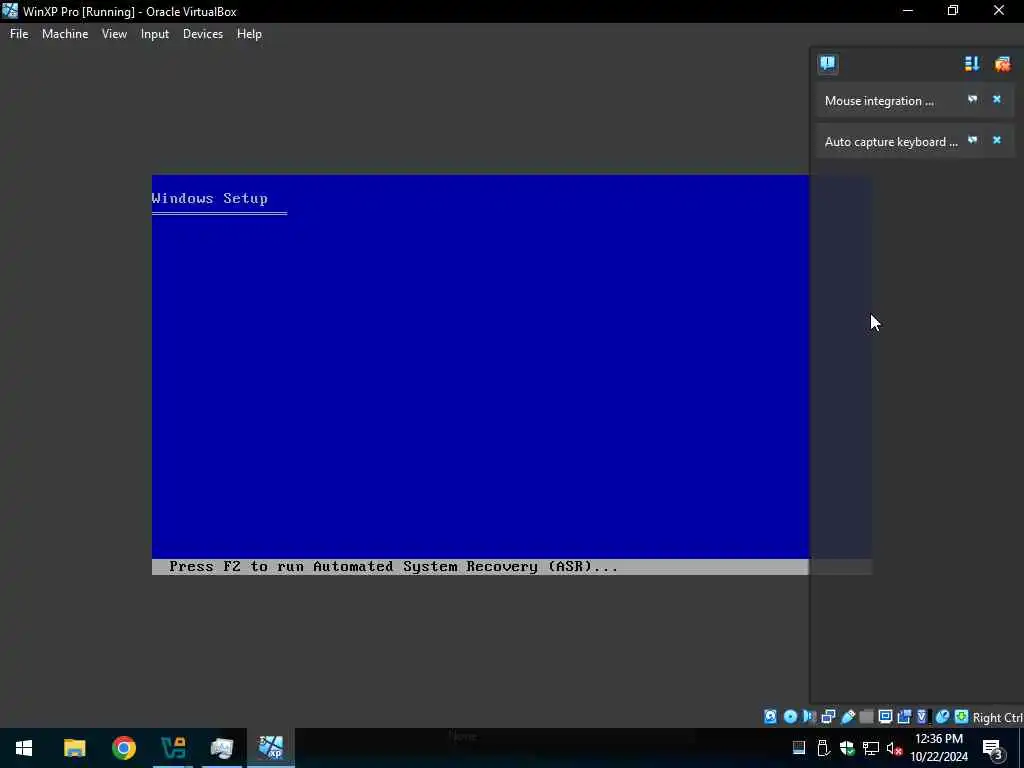The height and width of the screenshot is (768, 1024).
Task: Click the Right Ctrl host key label
Action: 998,718
